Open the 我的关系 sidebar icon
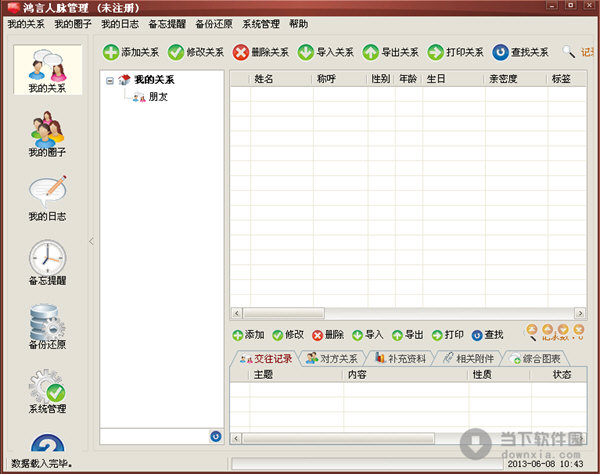 tap(48, 70)
